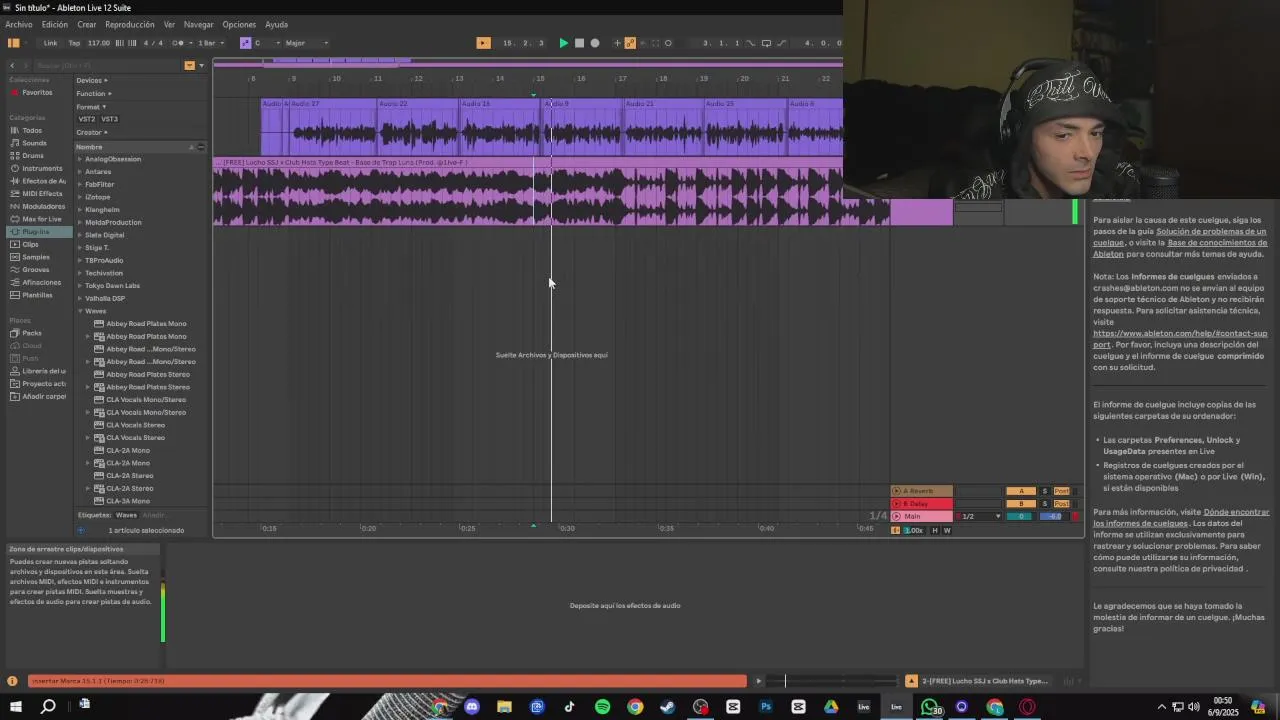Open Spotify from the taskbar
The image size is (1280, 720).
click(x=602, y=707)
